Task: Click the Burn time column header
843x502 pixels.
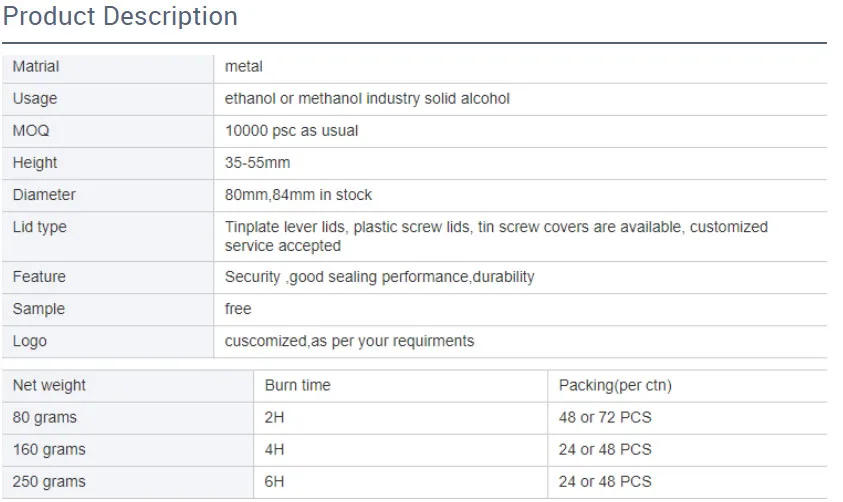Action: [297, 385]
